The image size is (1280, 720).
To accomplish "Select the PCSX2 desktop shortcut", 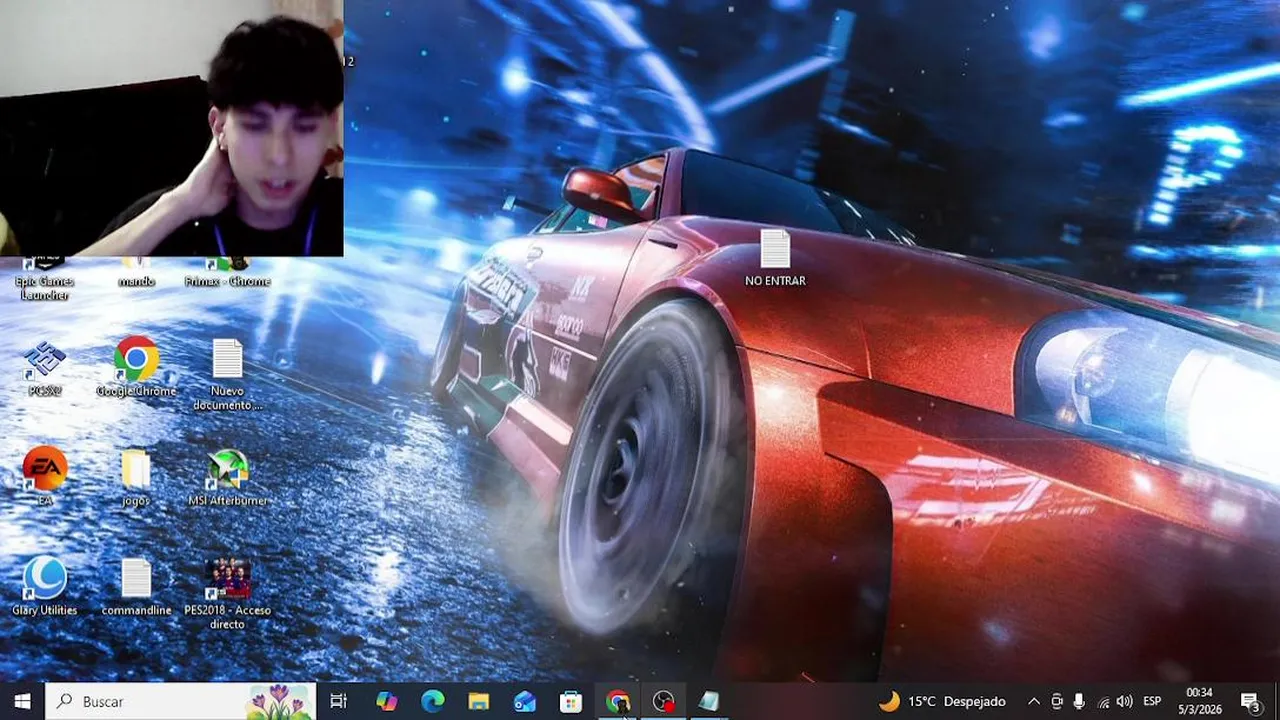I will [45, 367].
